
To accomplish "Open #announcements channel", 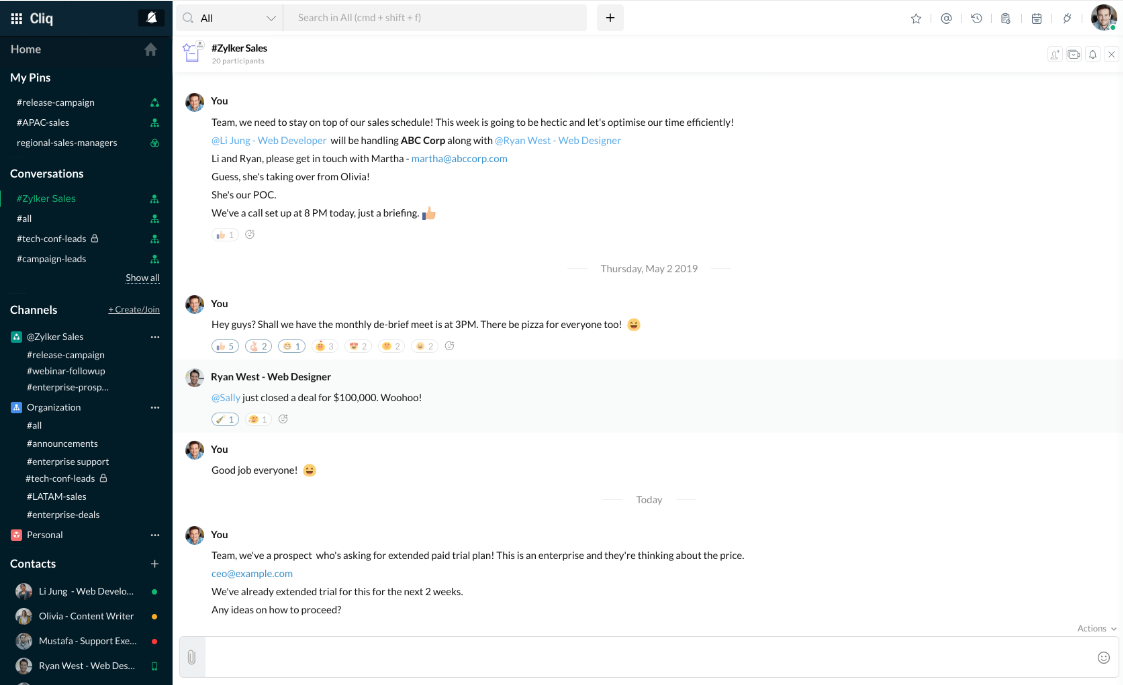I will tap(62, 444).
